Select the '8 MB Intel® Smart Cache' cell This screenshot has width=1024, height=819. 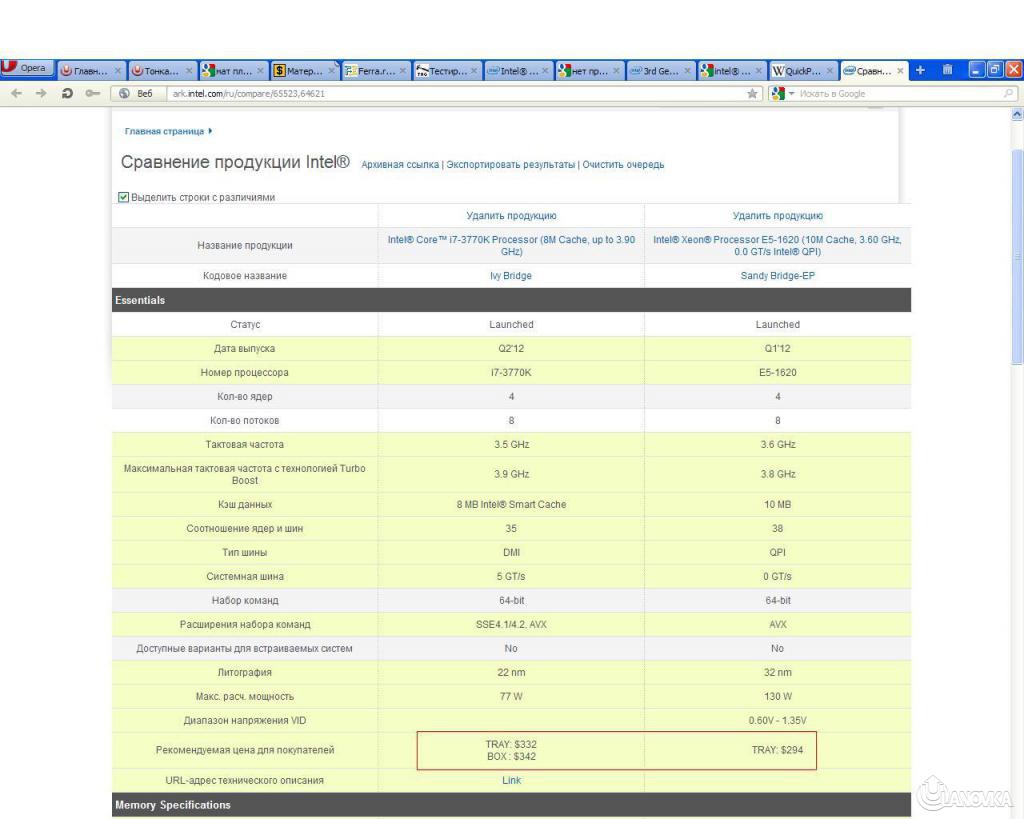[x=511, y=504]
